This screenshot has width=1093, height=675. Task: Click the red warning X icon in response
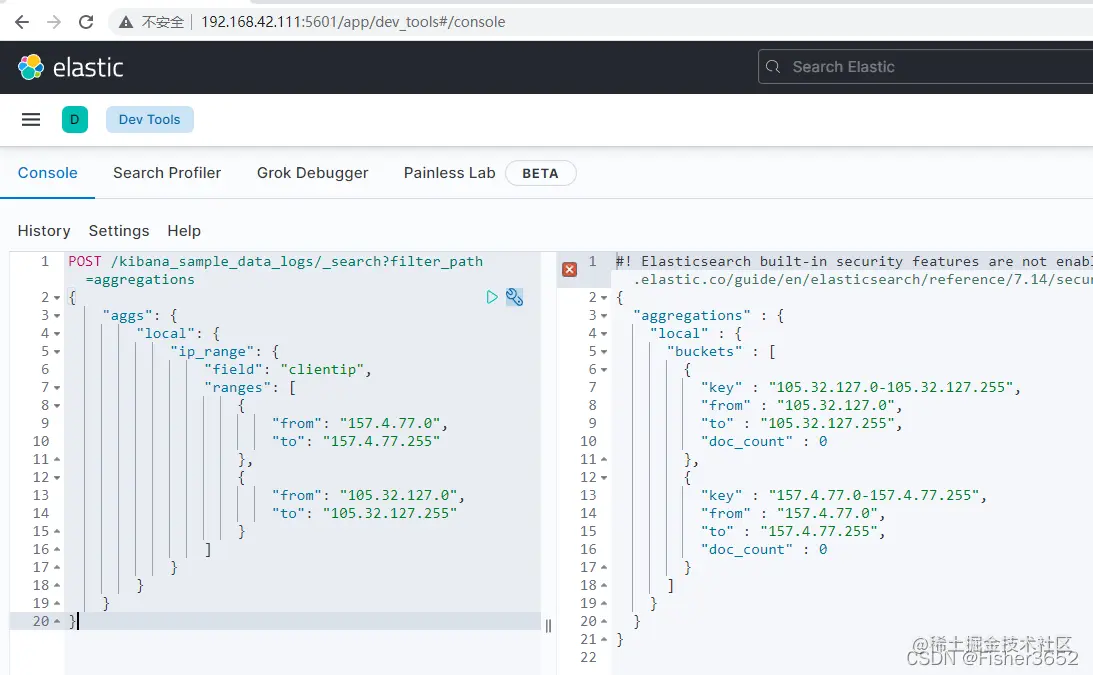point(570,269)
